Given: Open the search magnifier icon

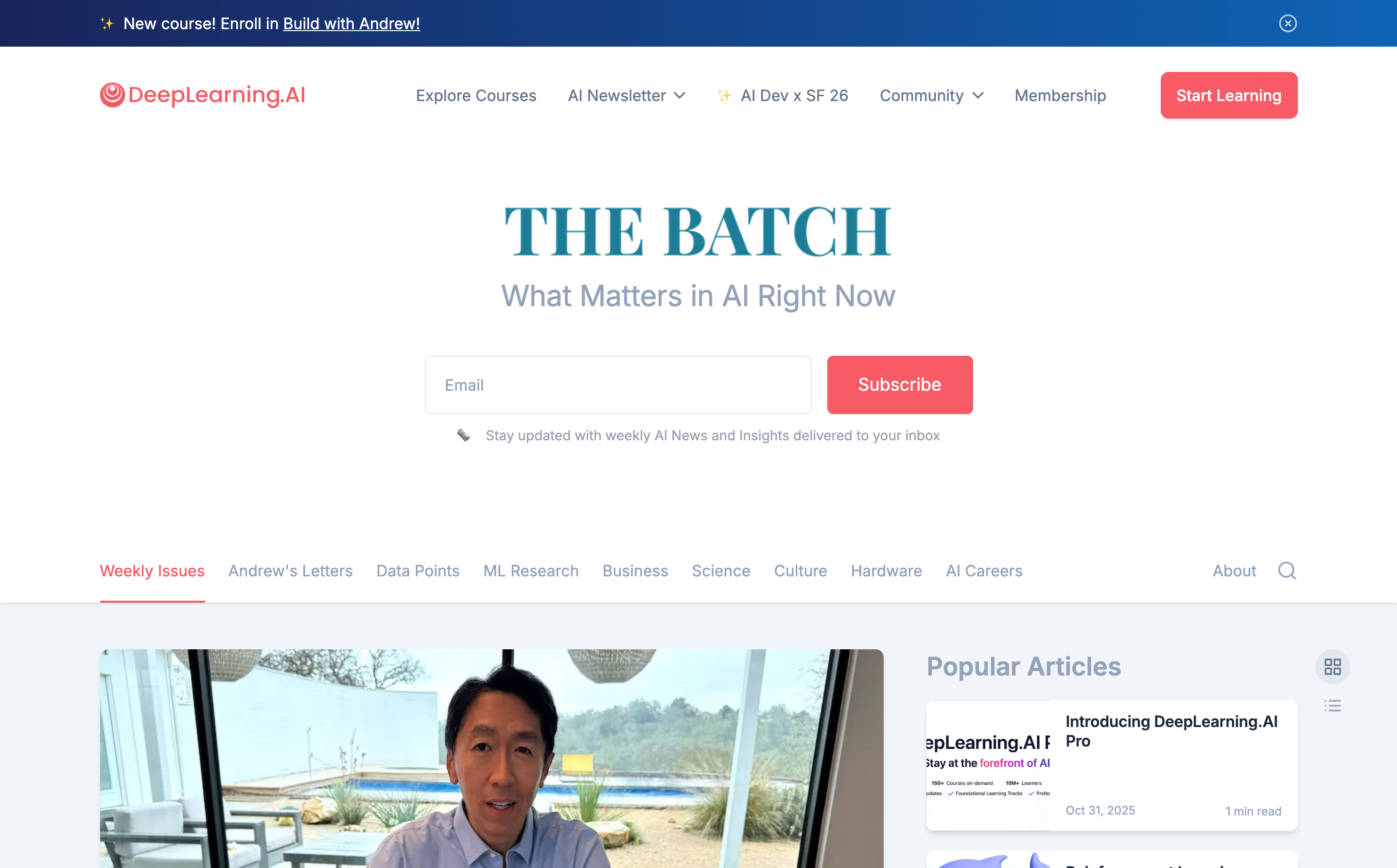Looking at the screenshot, I should point(1287,571).
